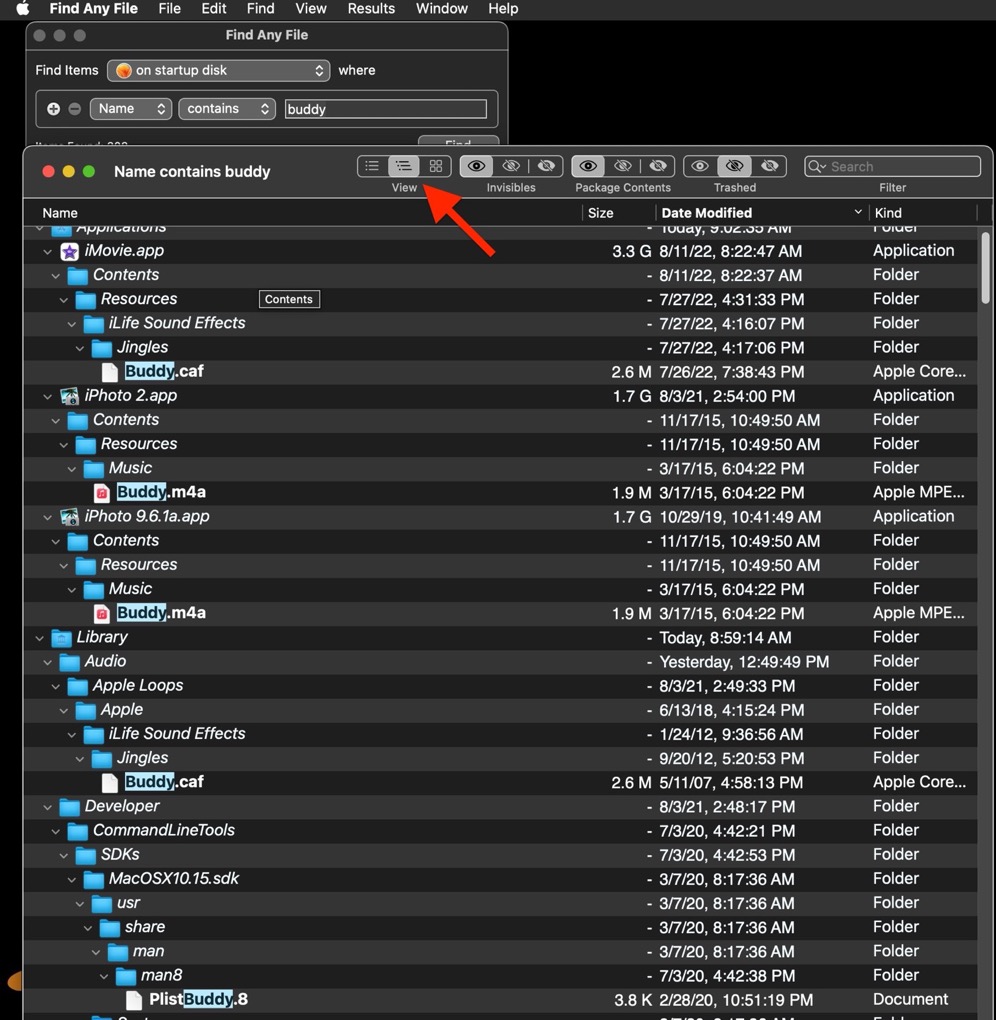Remove search rule with minus button

click(x=75, y=109)
